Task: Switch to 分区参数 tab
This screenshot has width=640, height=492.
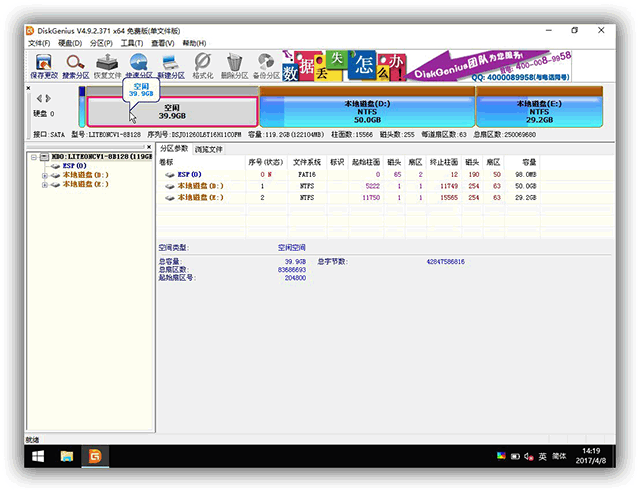Action: tap(173, 149)
